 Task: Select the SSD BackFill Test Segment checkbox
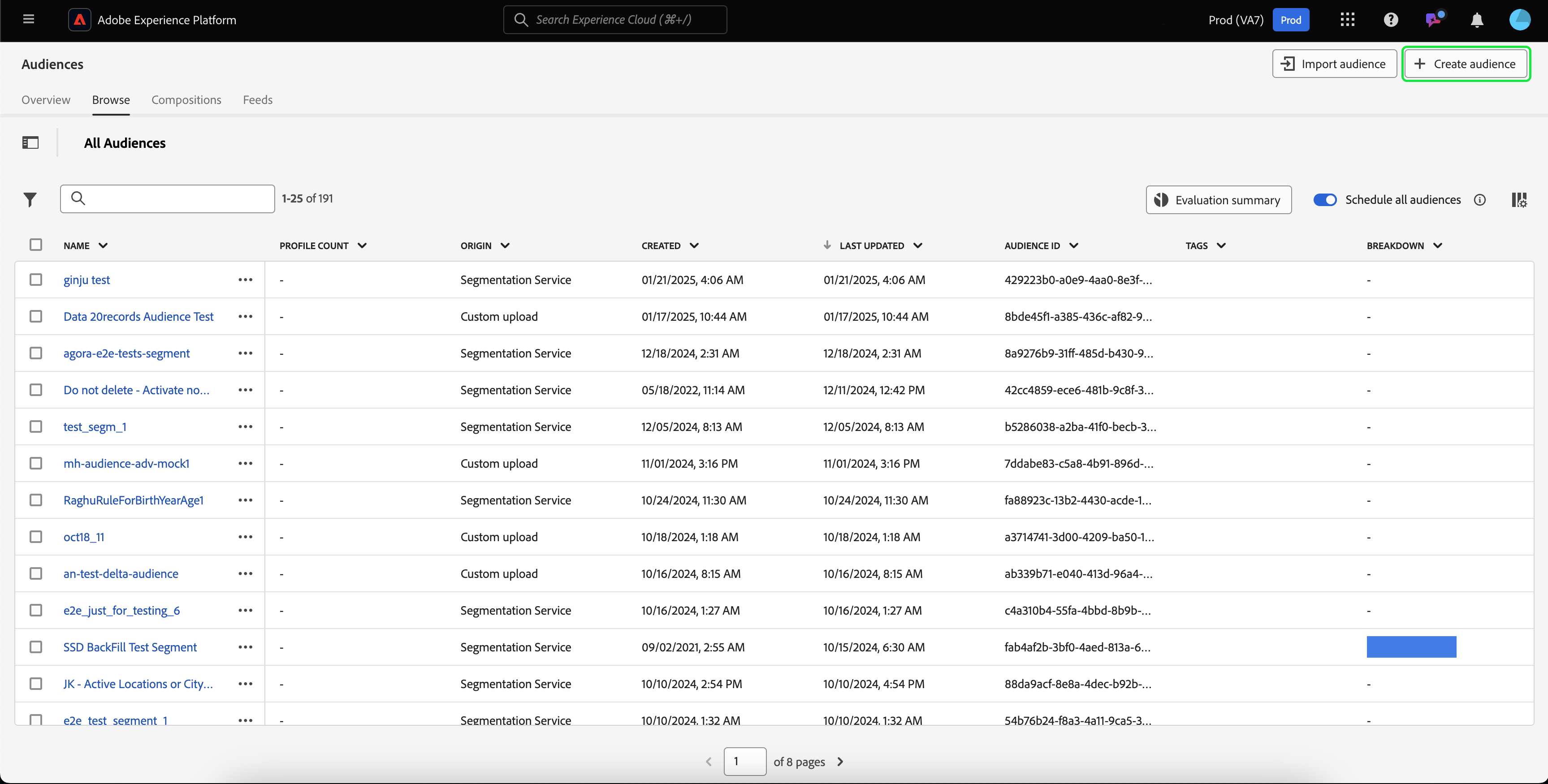[x=36, y=647]
